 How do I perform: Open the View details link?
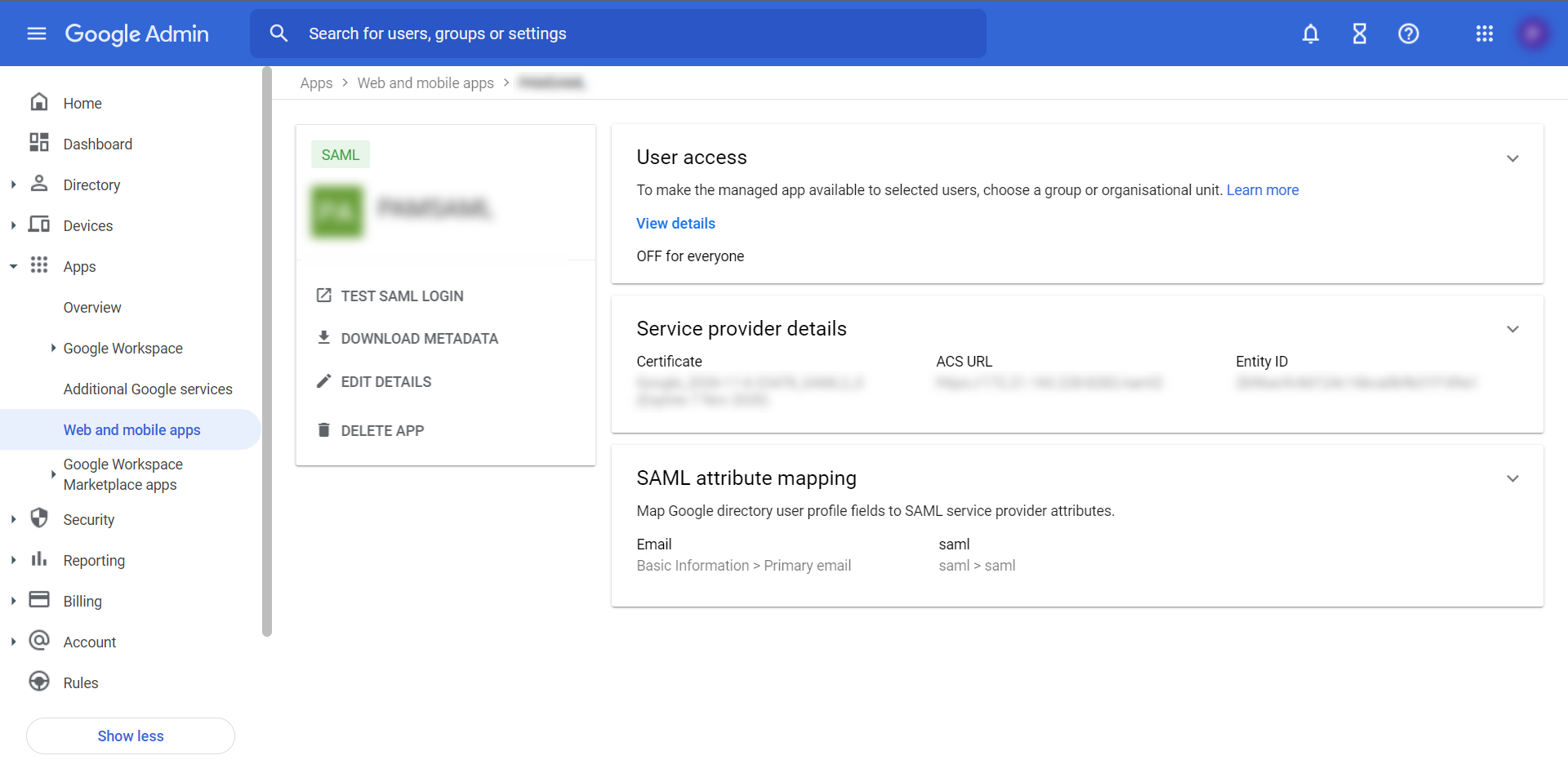pyautogui.click(x=675, y=223)
